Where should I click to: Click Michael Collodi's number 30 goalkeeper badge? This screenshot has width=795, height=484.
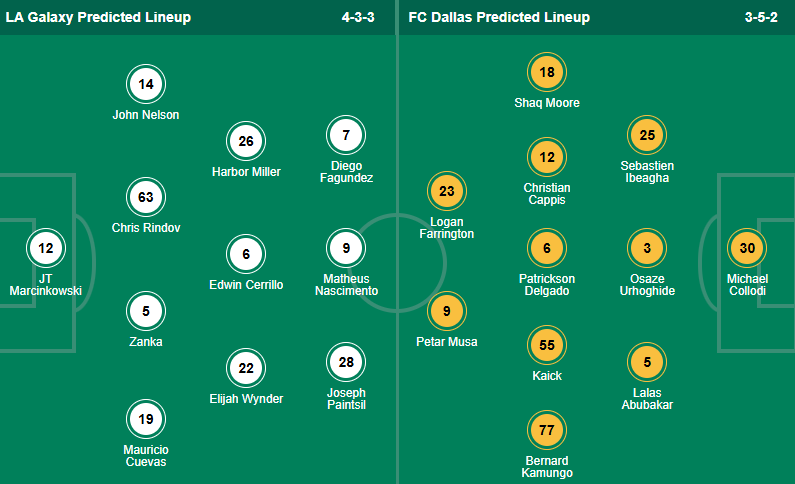click(x=747, y=247)
